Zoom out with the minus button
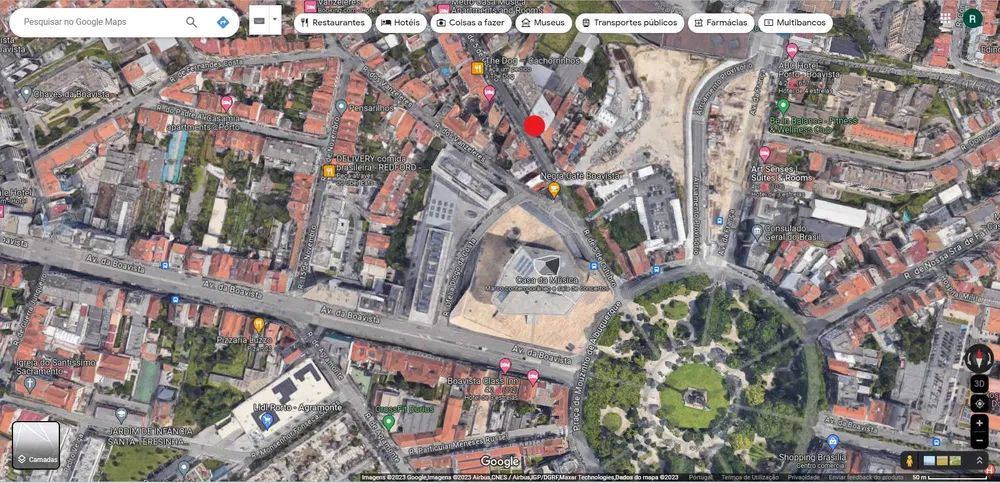Screen dimensions: 1000x483 979,440
